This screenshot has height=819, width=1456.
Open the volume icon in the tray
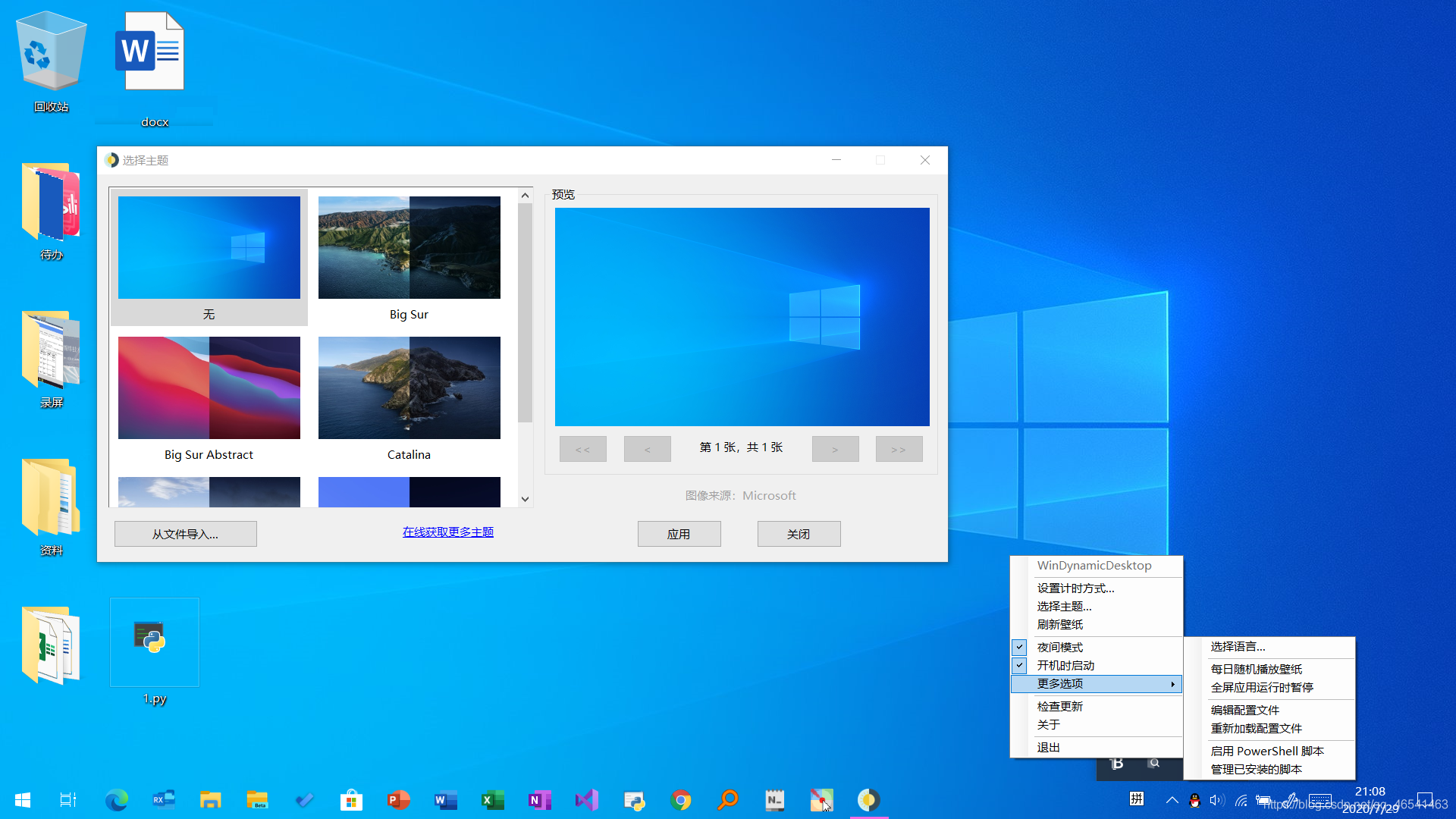coord(1217,799)
